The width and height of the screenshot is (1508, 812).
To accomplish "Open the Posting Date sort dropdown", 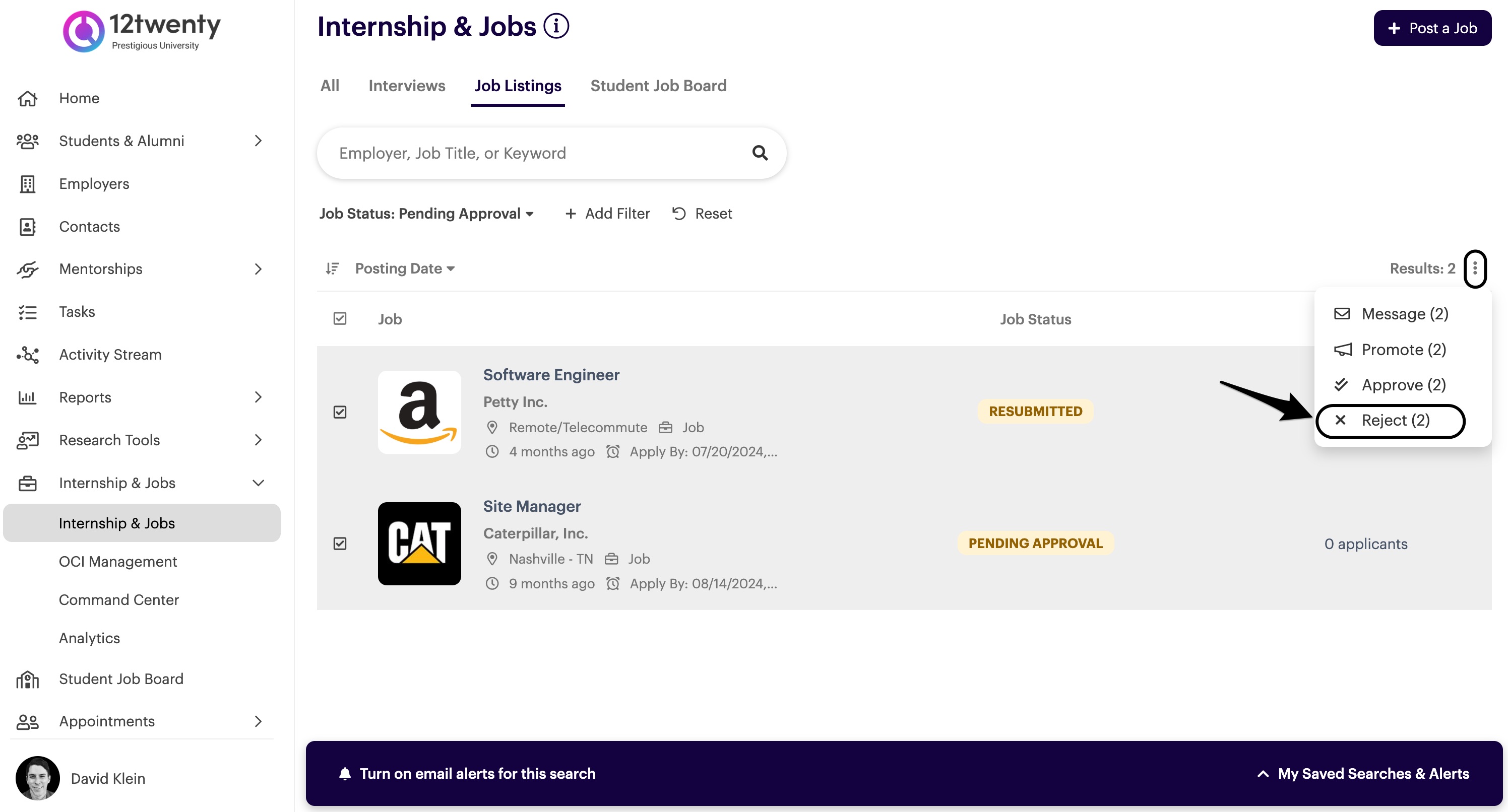I will [x=405, y=268].
